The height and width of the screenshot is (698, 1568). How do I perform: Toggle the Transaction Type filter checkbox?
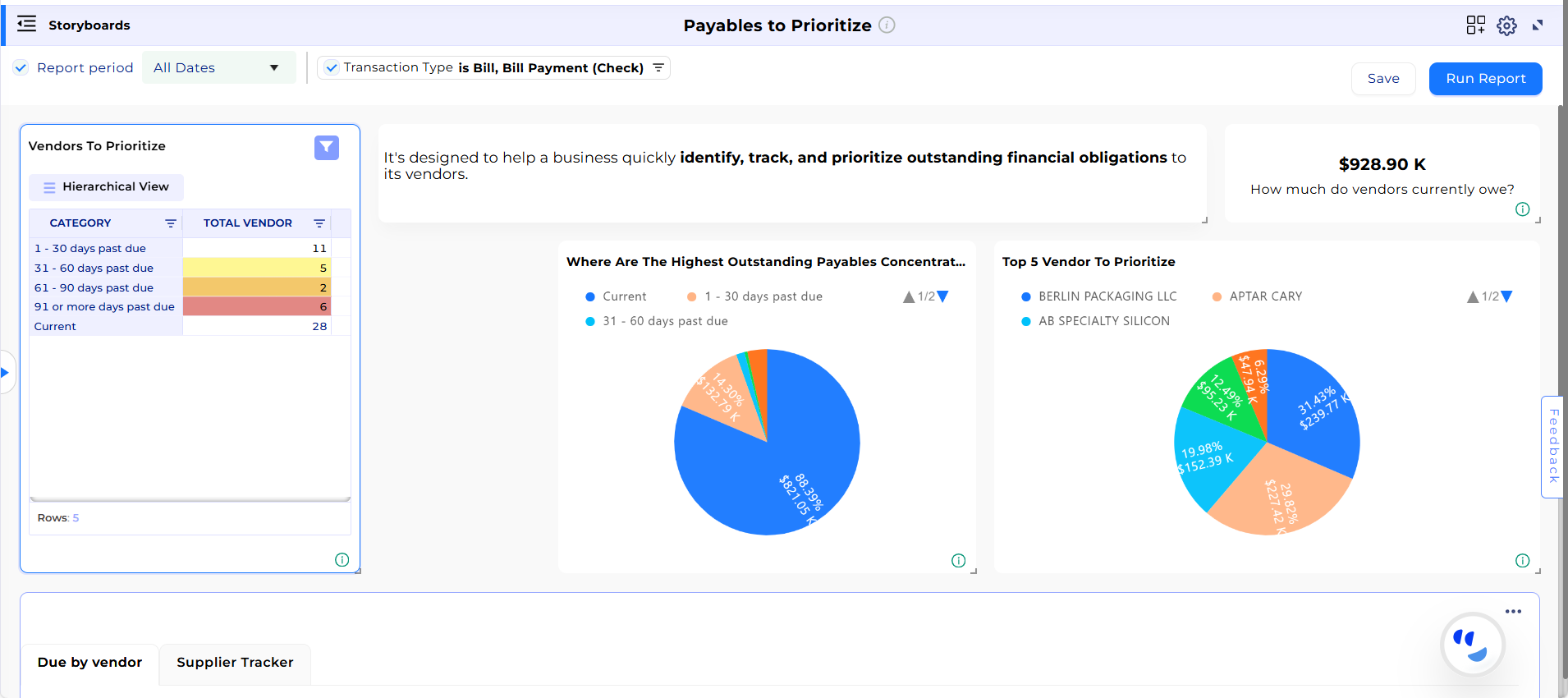coord(331,68)
